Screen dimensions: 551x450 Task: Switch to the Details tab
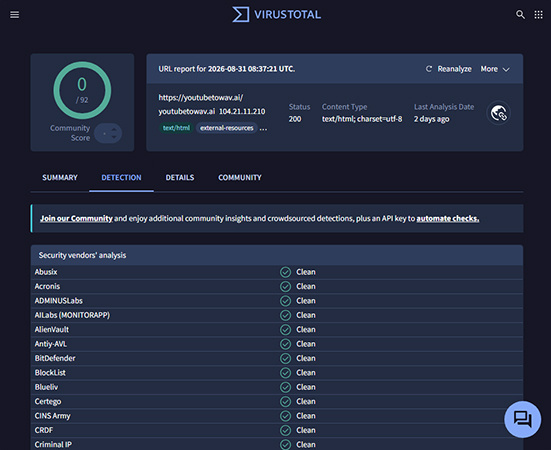click(x=180, y=177)
